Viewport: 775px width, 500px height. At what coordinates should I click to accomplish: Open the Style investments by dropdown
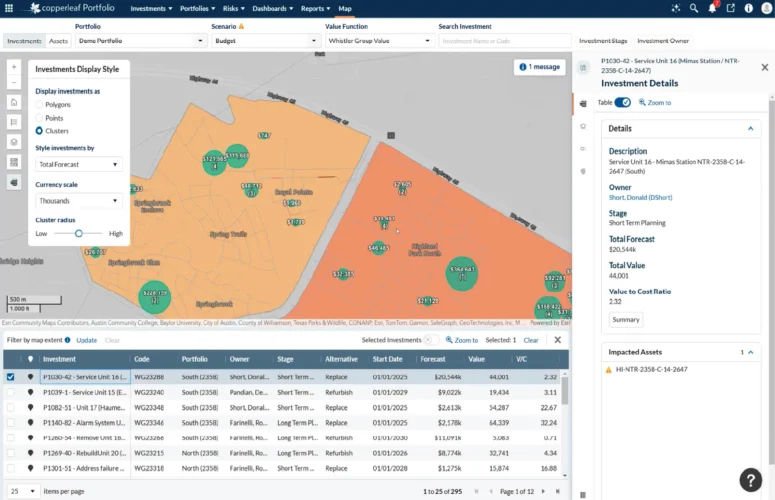(x=79, y=164)
